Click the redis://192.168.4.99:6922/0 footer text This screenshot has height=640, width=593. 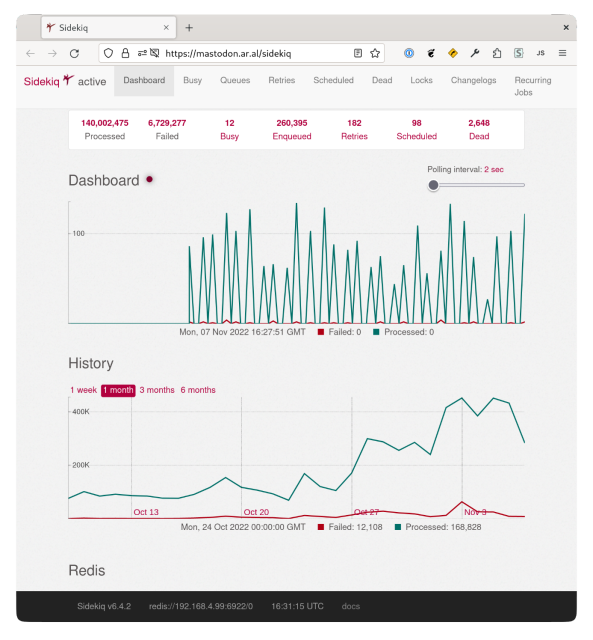tap(201, 607)
